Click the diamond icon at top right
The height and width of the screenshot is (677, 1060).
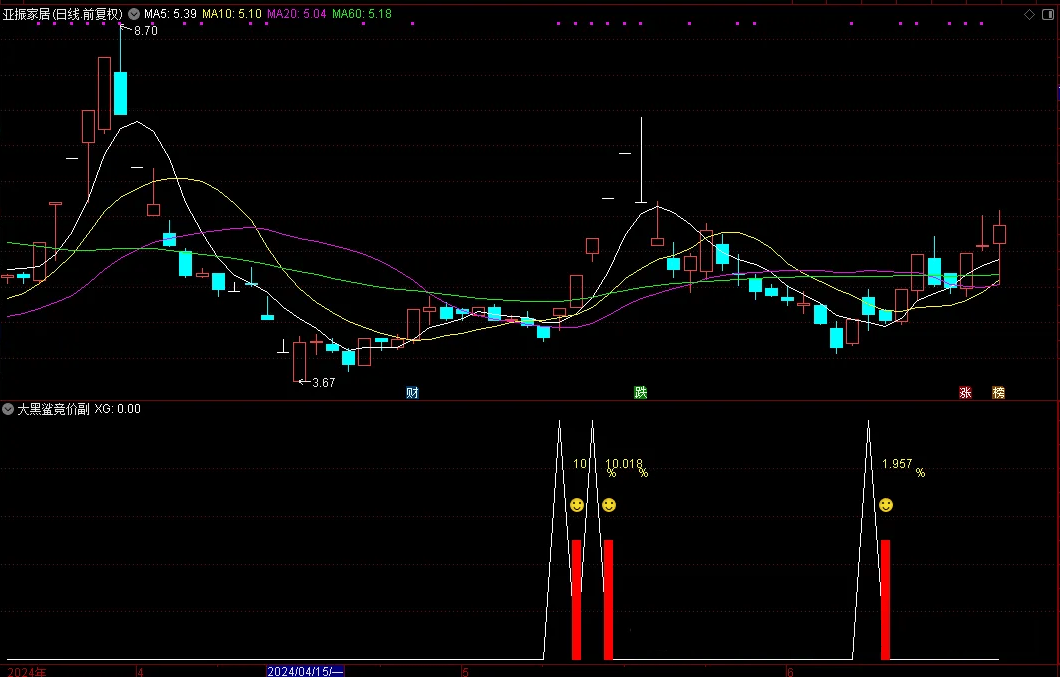(1029, 14)
